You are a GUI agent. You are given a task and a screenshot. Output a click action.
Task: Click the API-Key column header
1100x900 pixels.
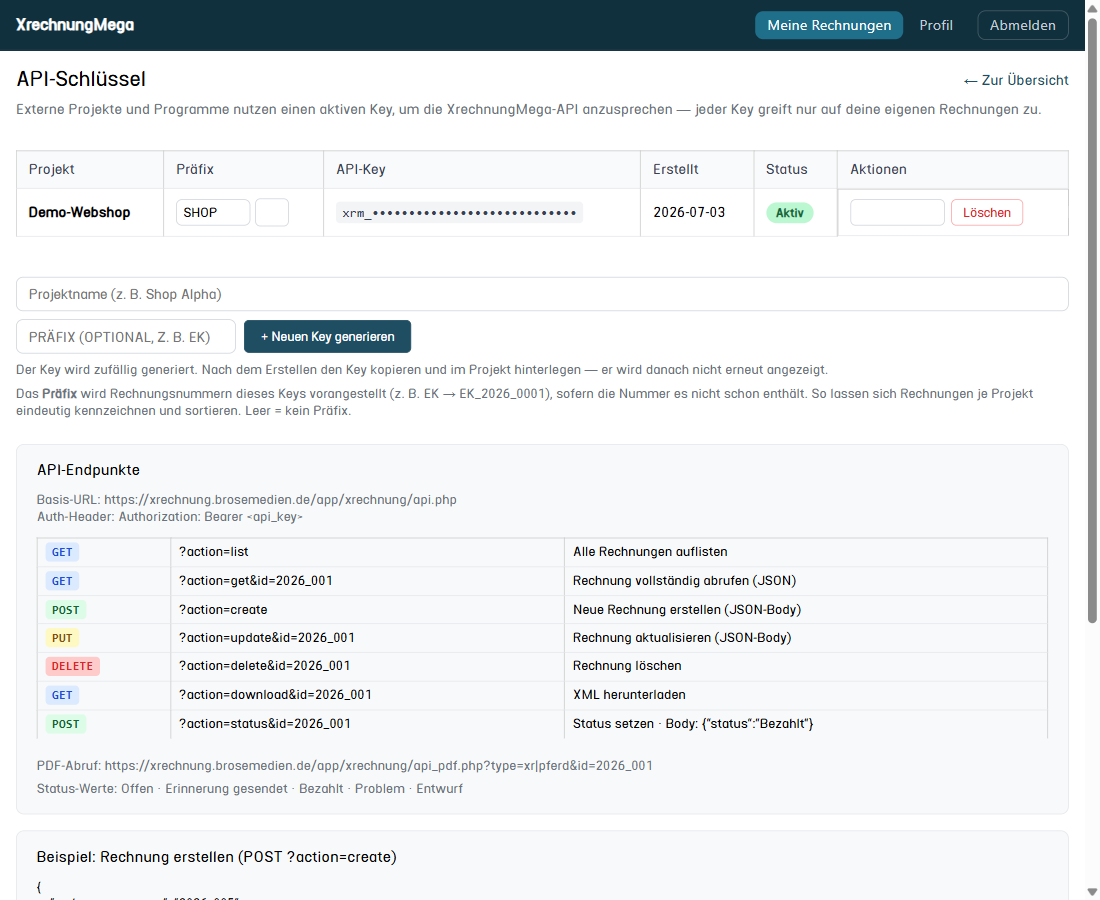[361, 169]
